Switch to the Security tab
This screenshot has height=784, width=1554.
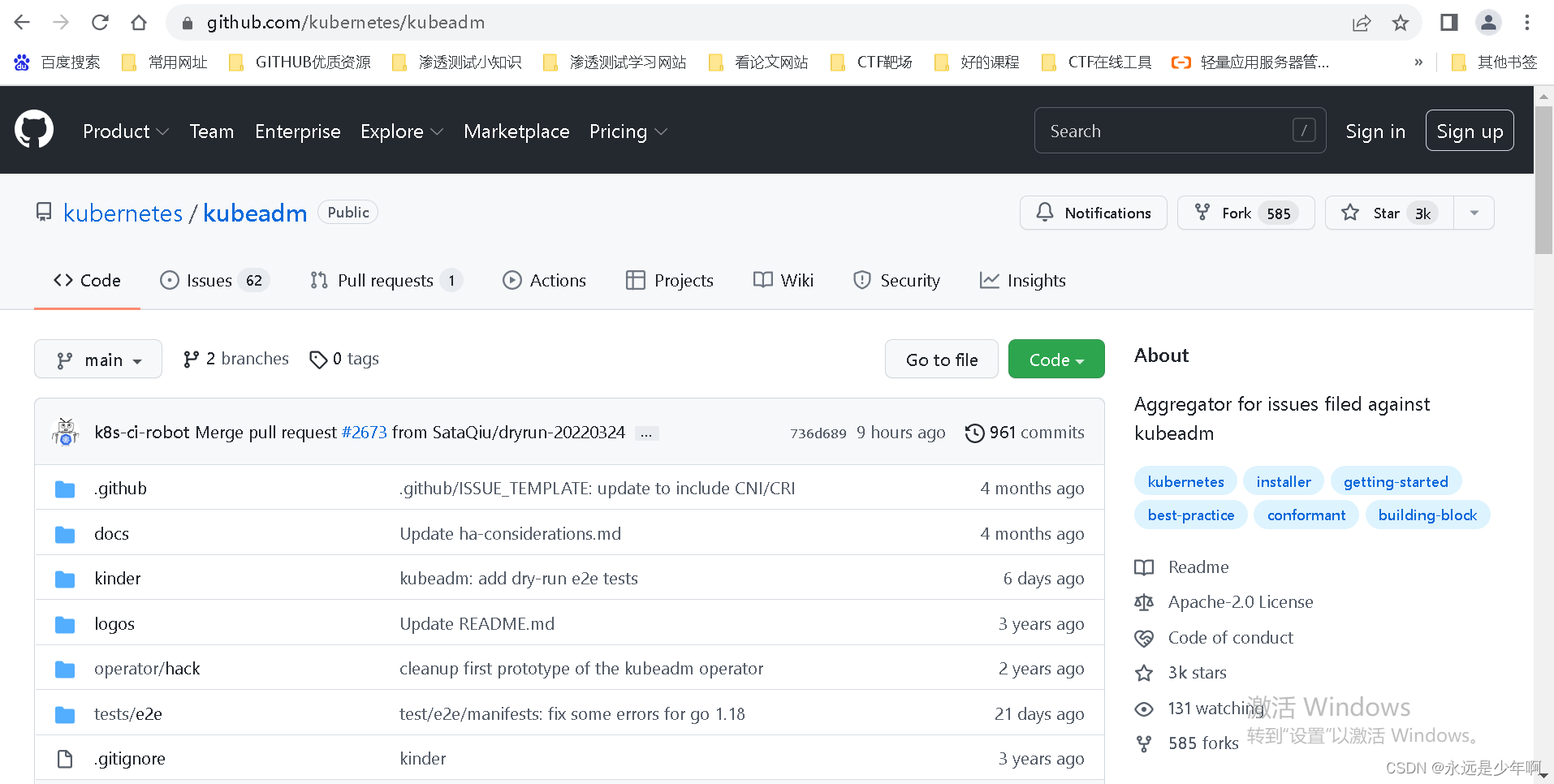tap(896, 280)
